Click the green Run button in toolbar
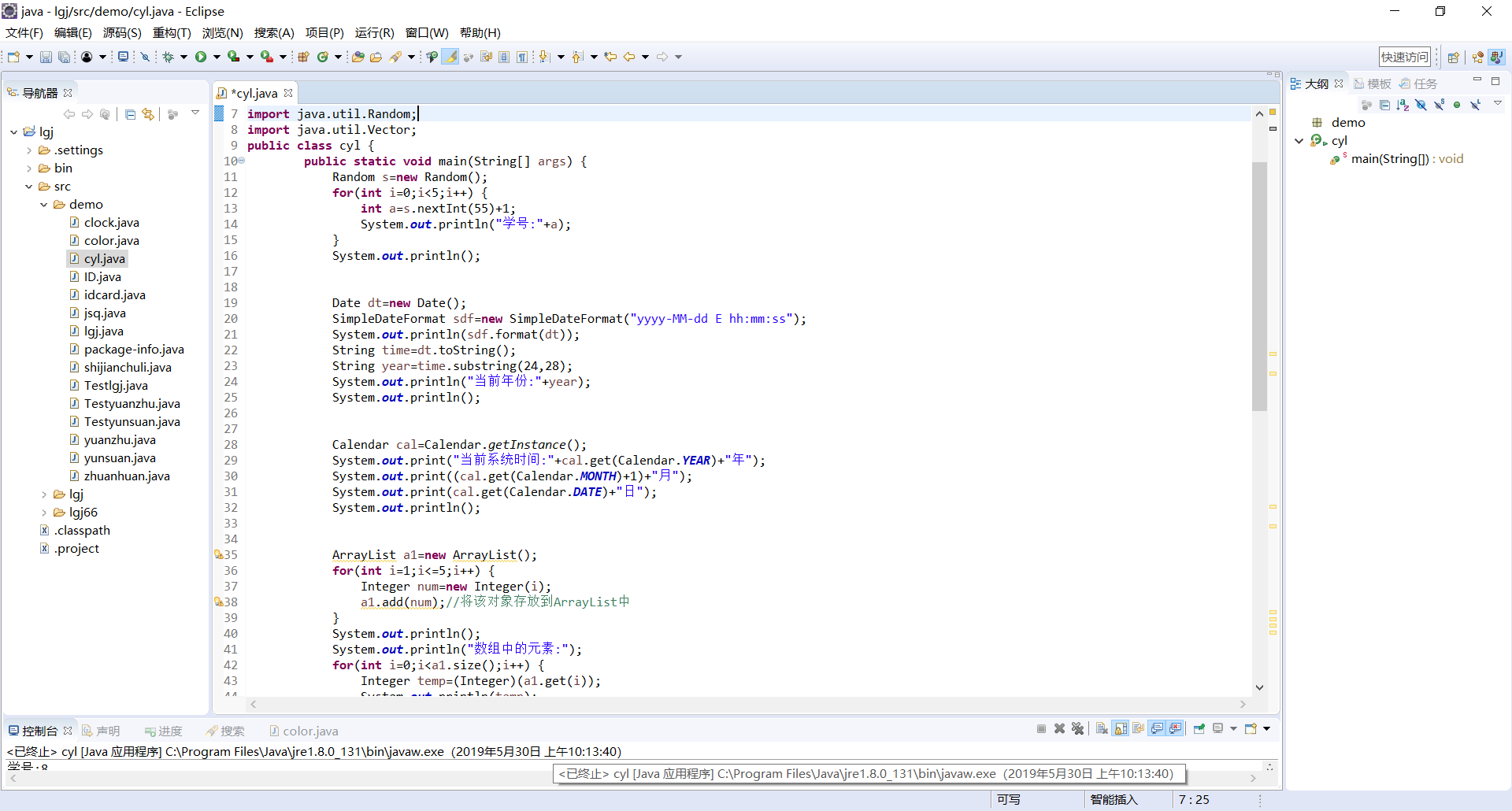This screenshot has width=1512, height=811. (201, 57)
